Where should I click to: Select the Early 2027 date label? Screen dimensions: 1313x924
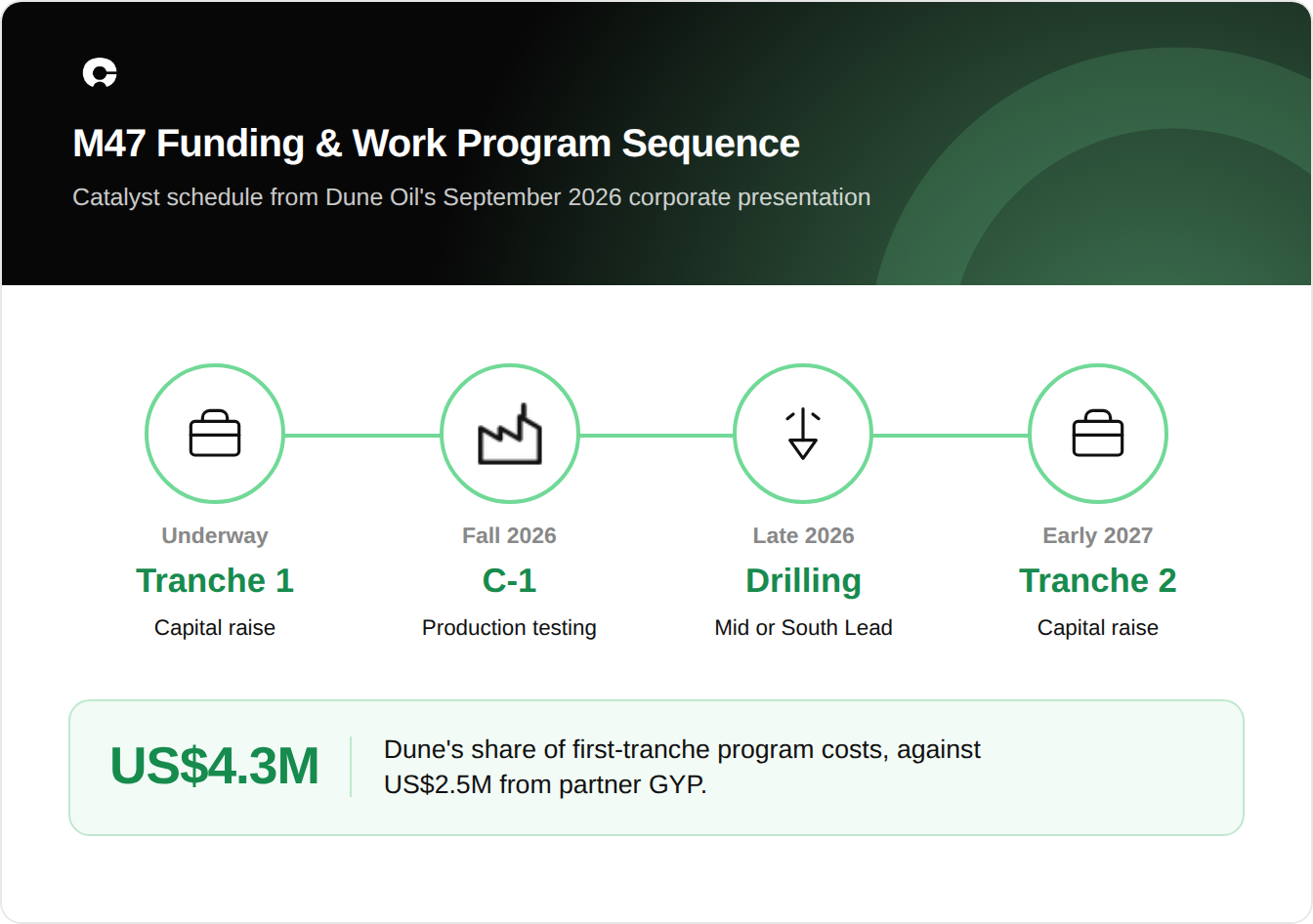point(1098,535)
